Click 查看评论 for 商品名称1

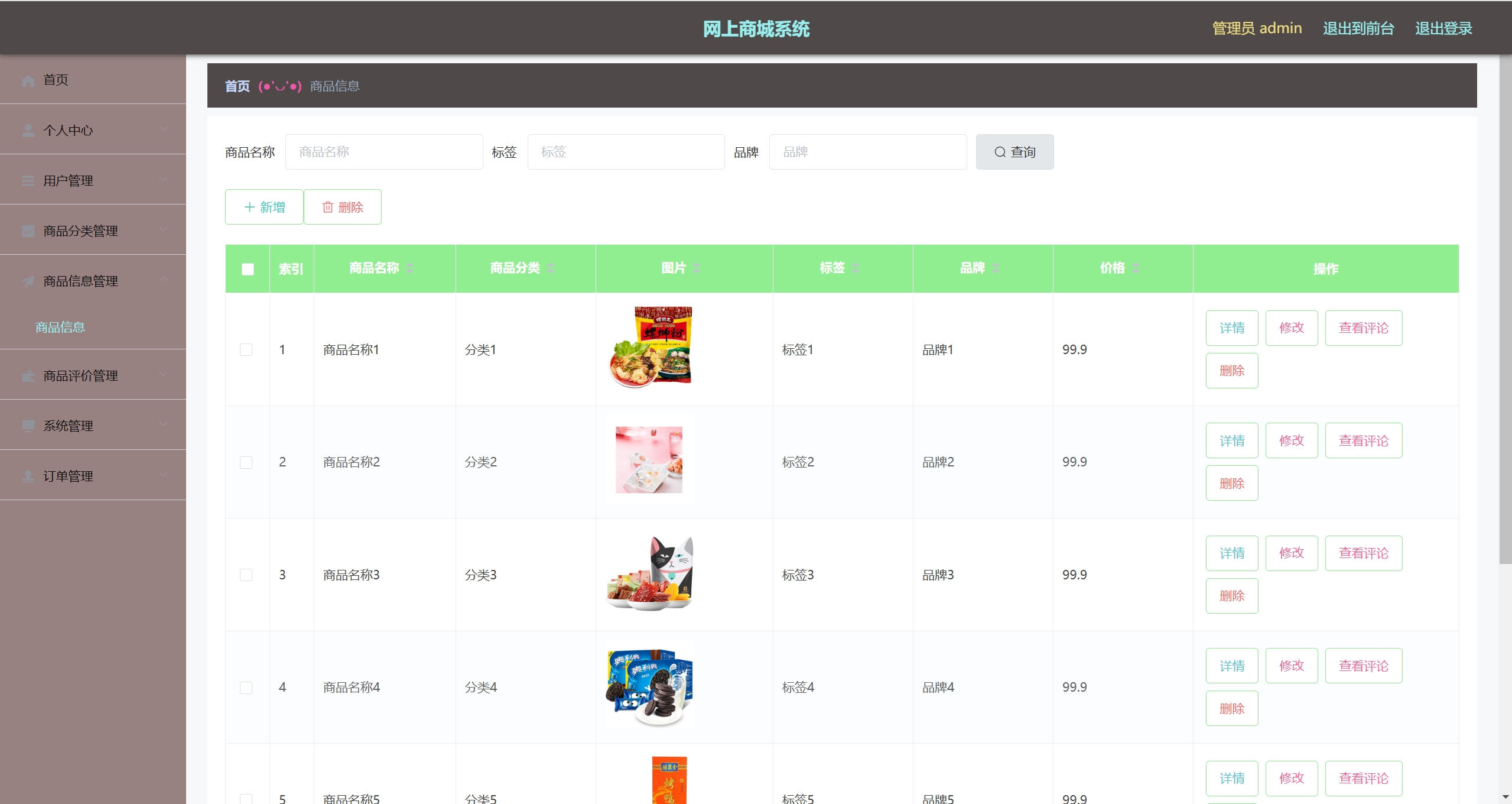pos(1364,328)
